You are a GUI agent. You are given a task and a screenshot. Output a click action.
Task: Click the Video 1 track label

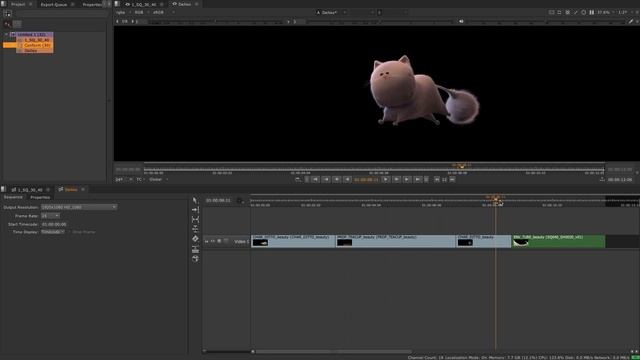pyautogui.click(x=241, y=242)
